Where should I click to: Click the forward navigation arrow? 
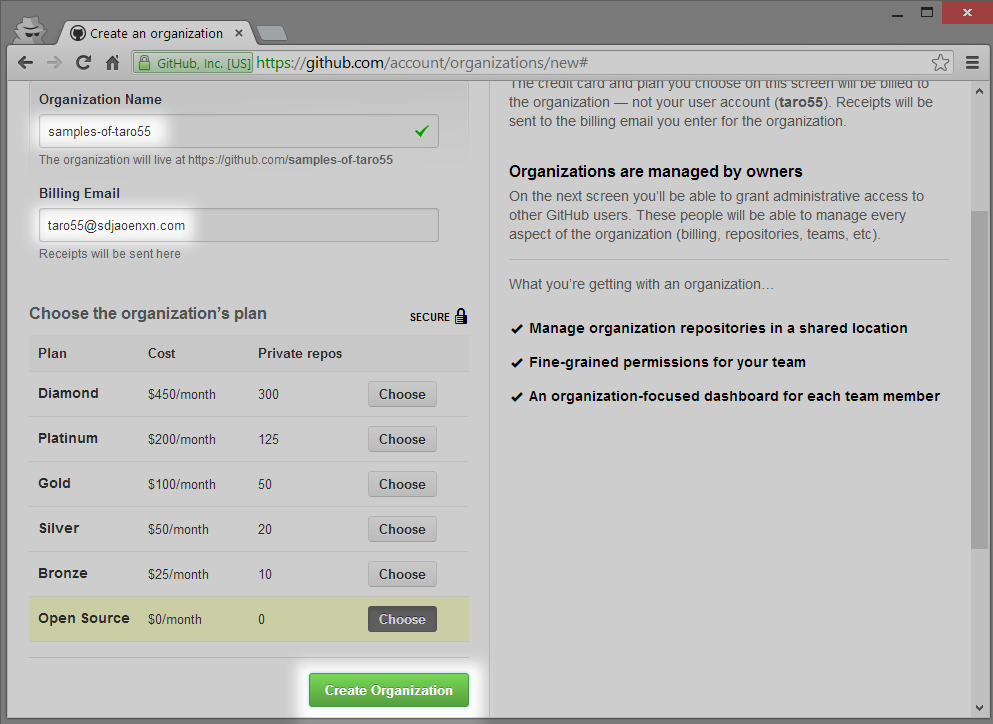point(54,63)
